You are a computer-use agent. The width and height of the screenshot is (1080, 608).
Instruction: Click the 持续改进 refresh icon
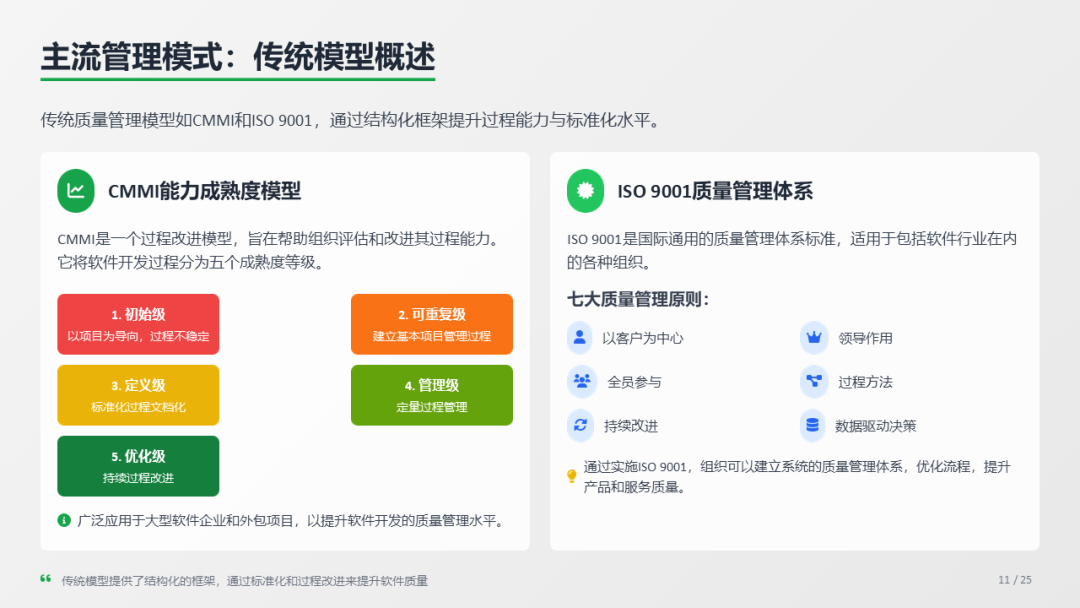[x=580, y=425]
